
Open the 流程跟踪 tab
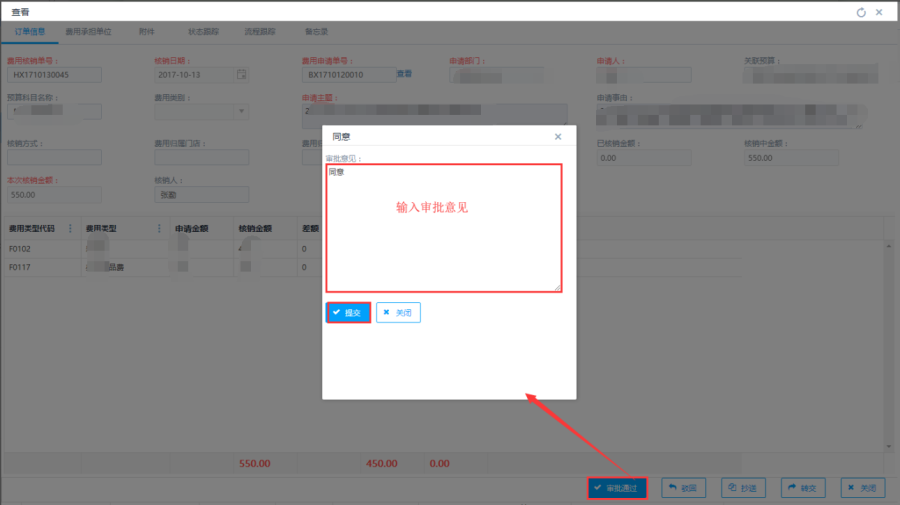click(259, 32)
